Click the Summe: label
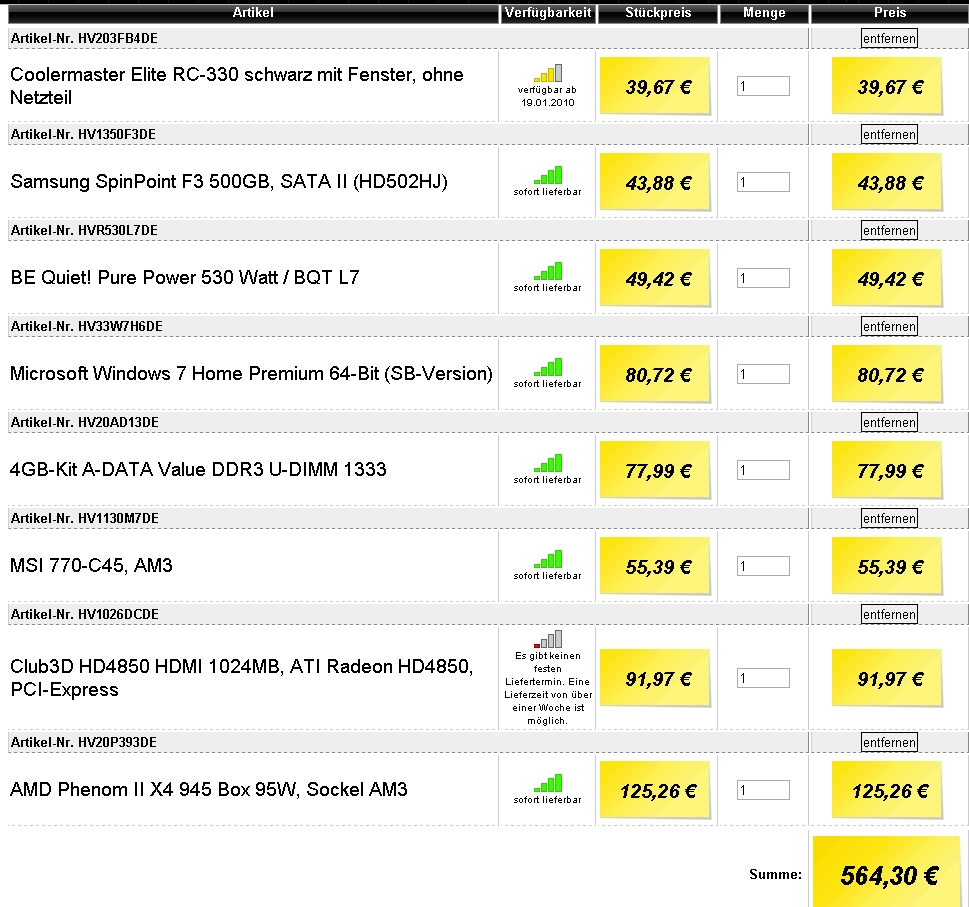Viewport: 969px width, 907px height. tap(775, 874)
